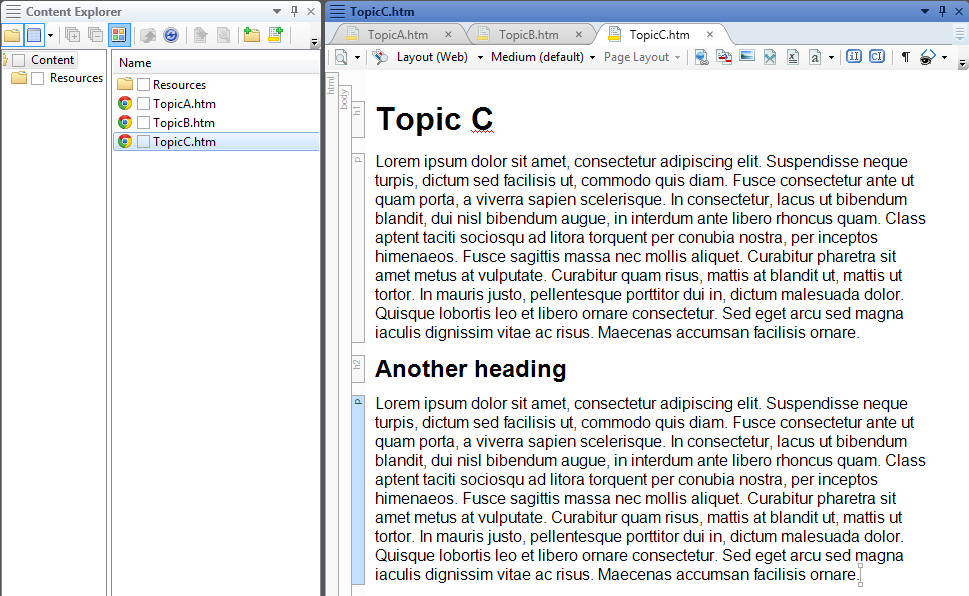Image resolution: width=969 pixels, height=596 pixels.
Task: Toggle the multicolored file-type grid icon
Action: 119,35
